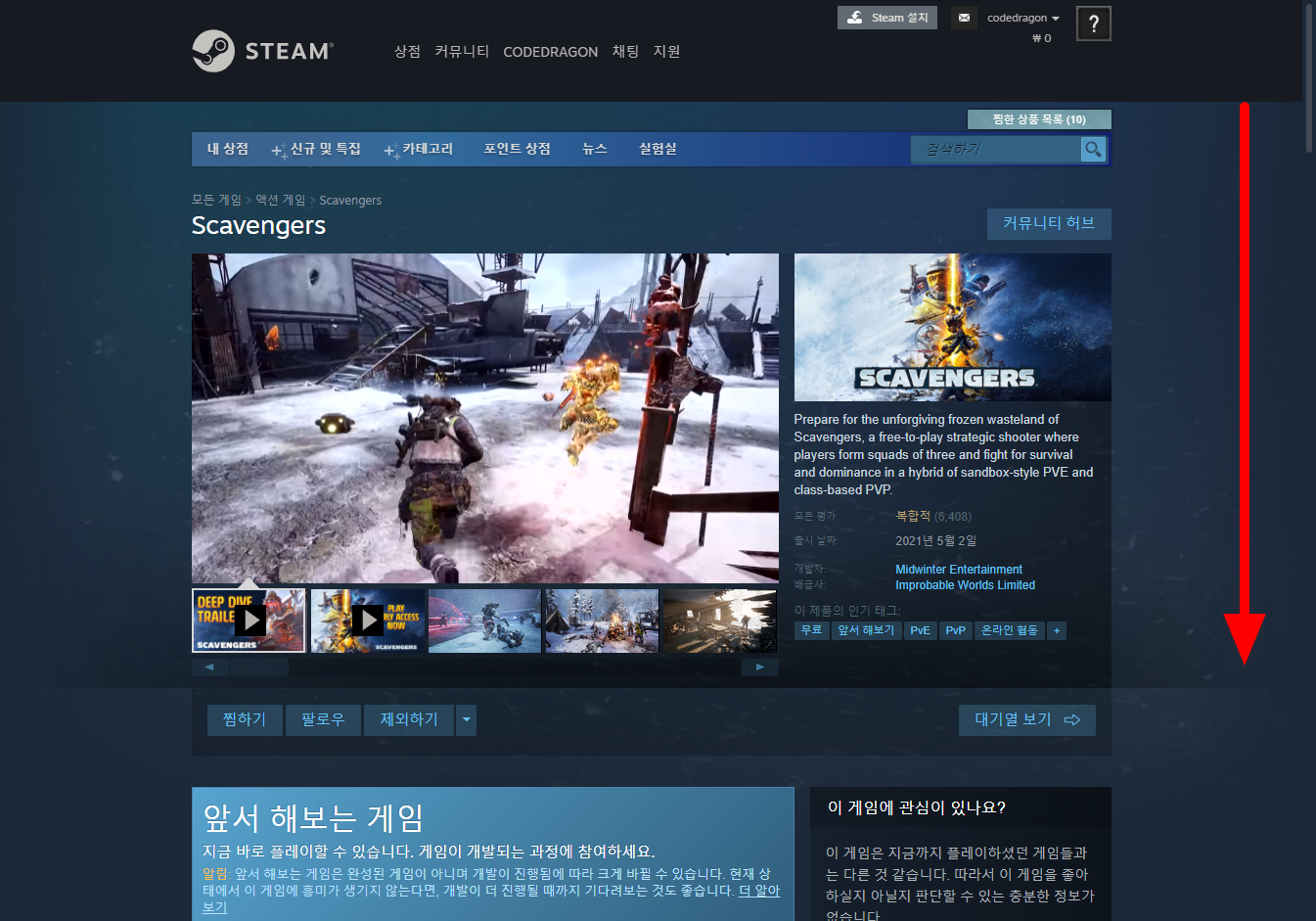Select the dark interior screenshot thumbnail
This screenshot has width=1316, height=921.
(x=719, y=621)
